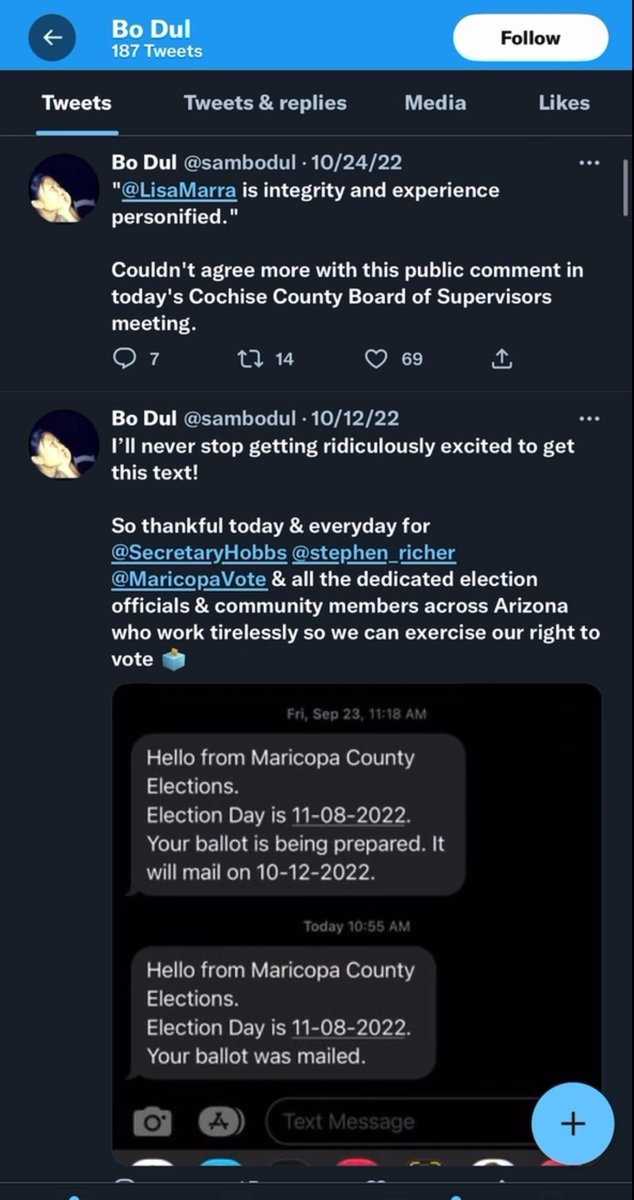Viewport: 634px width, 1200px height.
Task: Go back using the arrow icon
Action: click(53, 37)
